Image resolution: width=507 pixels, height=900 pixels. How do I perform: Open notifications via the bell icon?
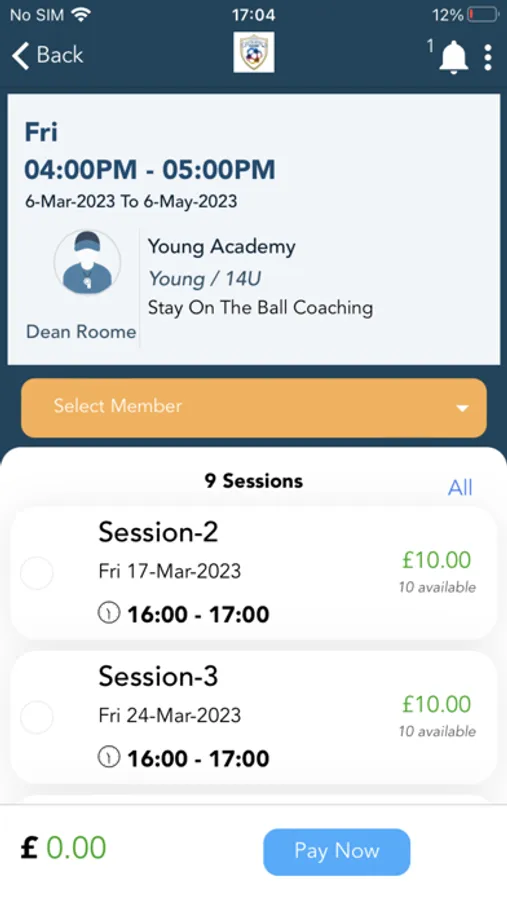point(453,57)
